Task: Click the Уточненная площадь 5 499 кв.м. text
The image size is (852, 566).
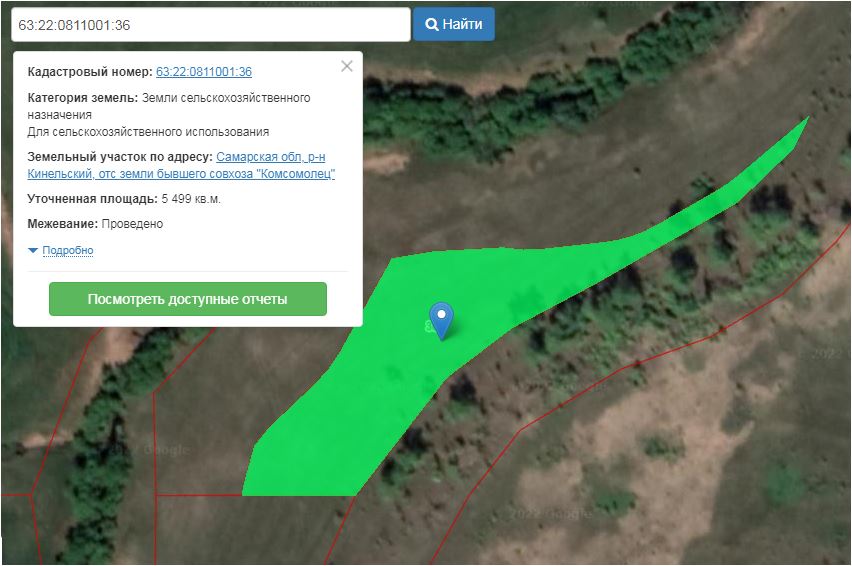Action: click(124, 199)
